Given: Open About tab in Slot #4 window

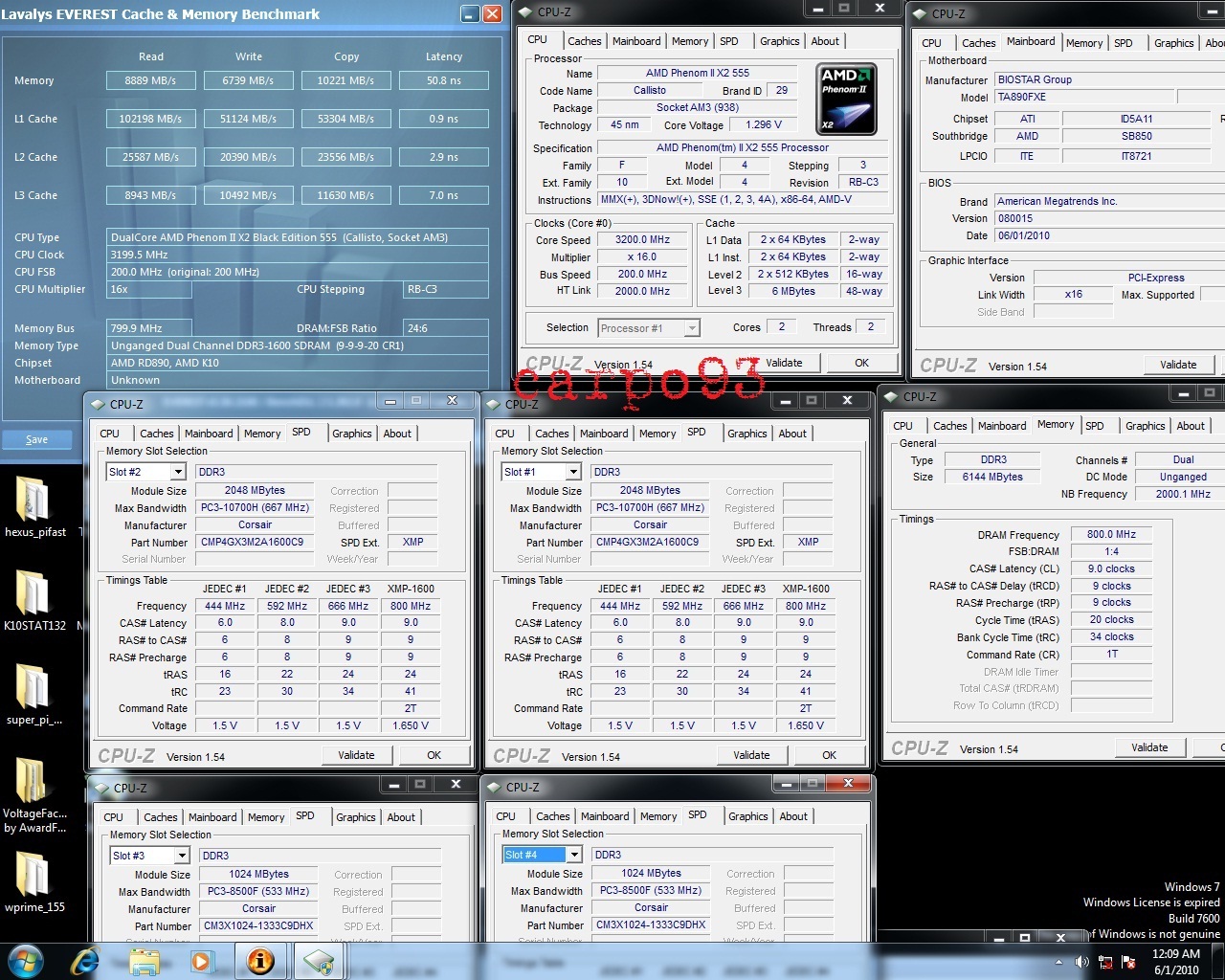Looking at the screenshot, I should click(793, 816).
